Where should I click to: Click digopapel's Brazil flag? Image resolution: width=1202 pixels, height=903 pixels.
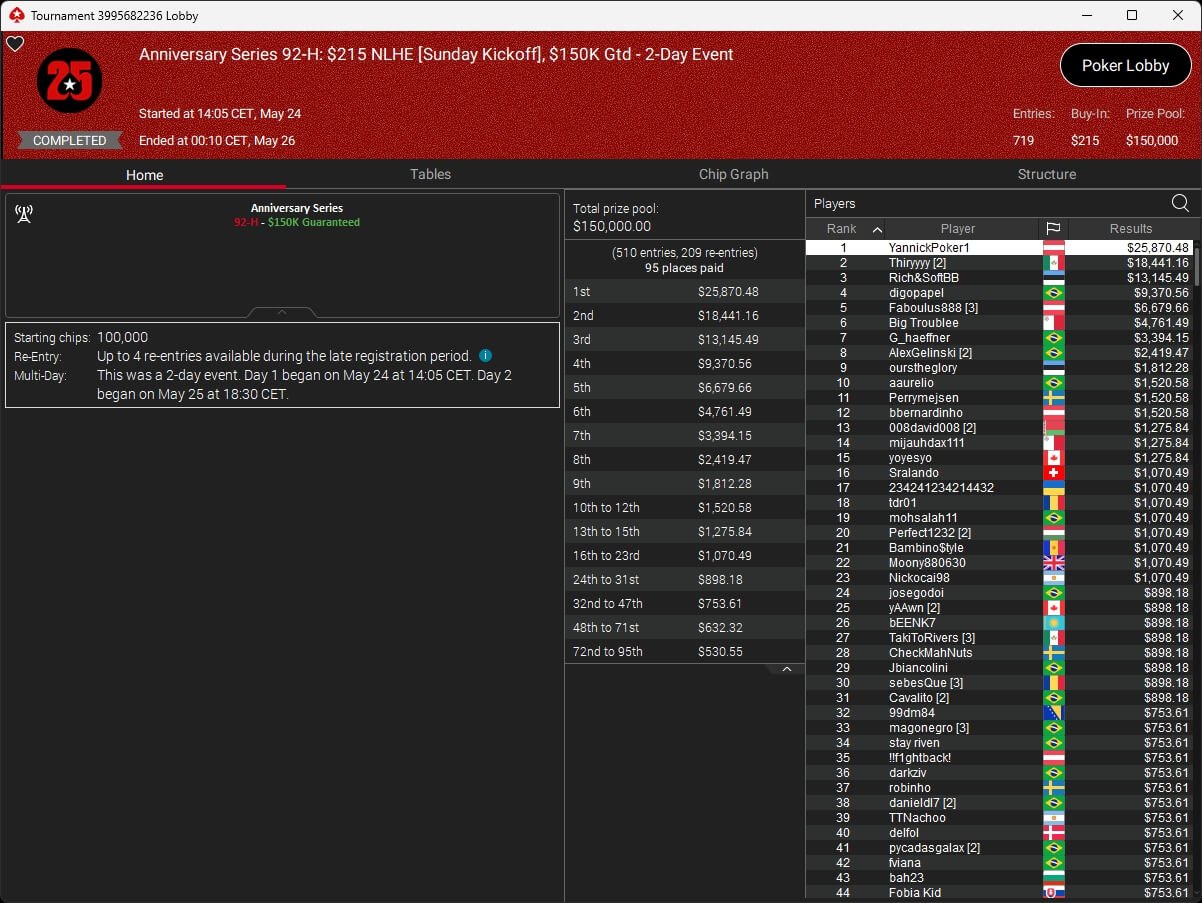point(1054,293)
